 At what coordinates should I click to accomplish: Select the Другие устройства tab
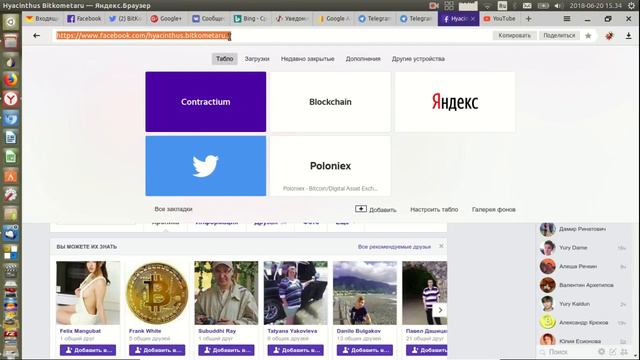pyautogui.click(x=418, y=59)
